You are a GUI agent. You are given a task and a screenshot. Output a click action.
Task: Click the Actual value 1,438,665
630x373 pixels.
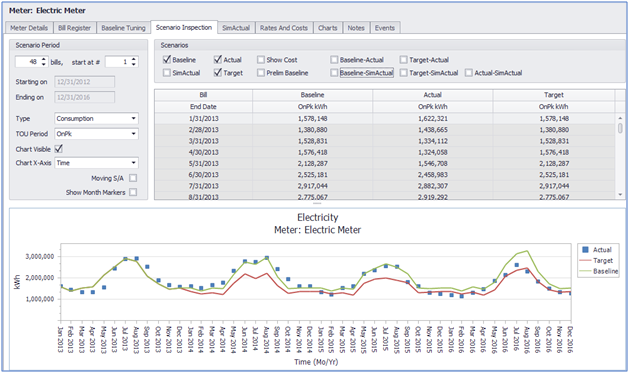click(433, 130)
